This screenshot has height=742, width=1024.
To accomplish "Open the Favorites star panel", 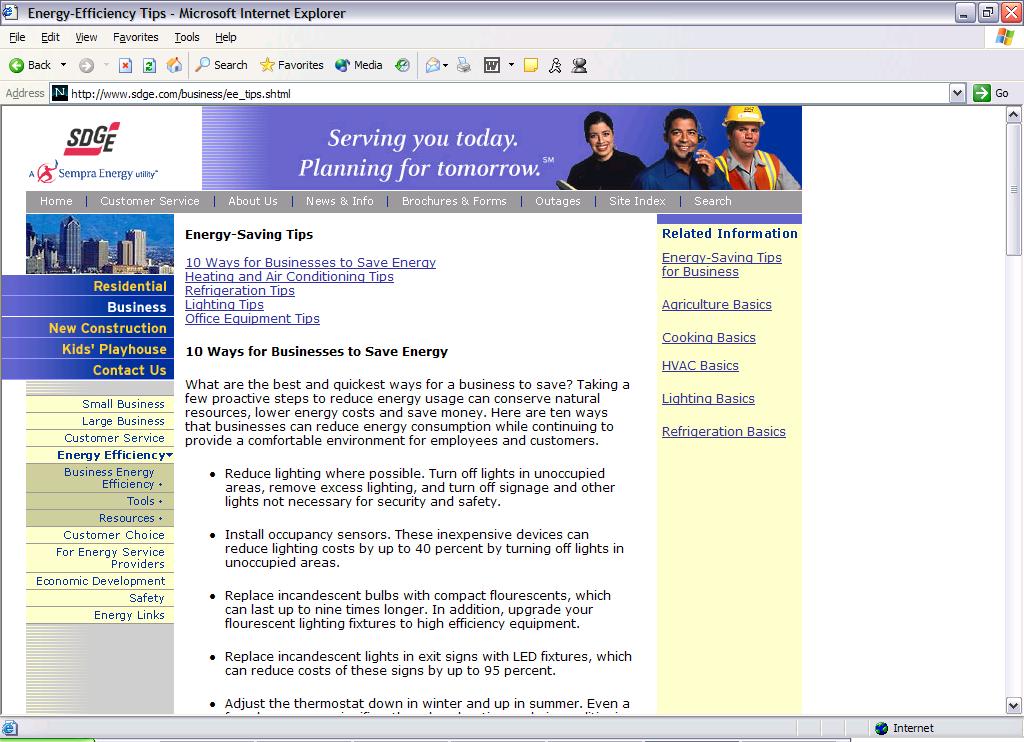I will tap(292, 65).
